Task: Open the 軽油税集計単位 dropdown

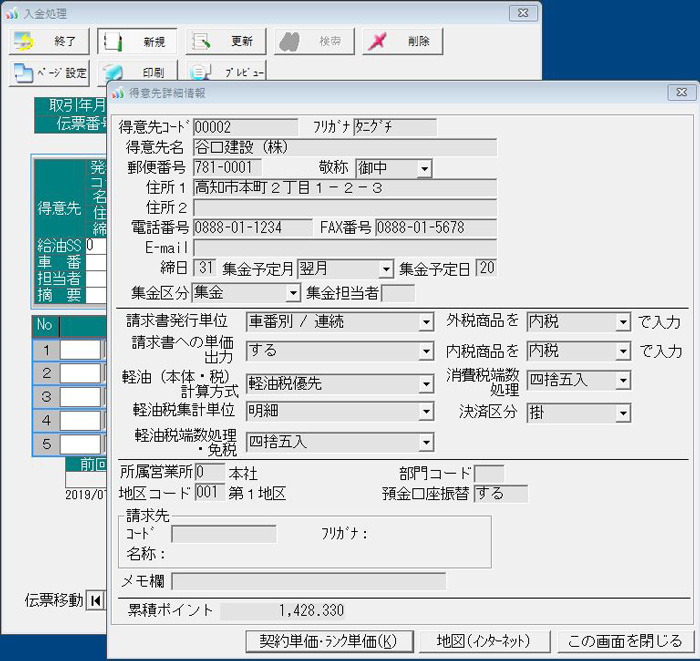Action: (426, 412)
